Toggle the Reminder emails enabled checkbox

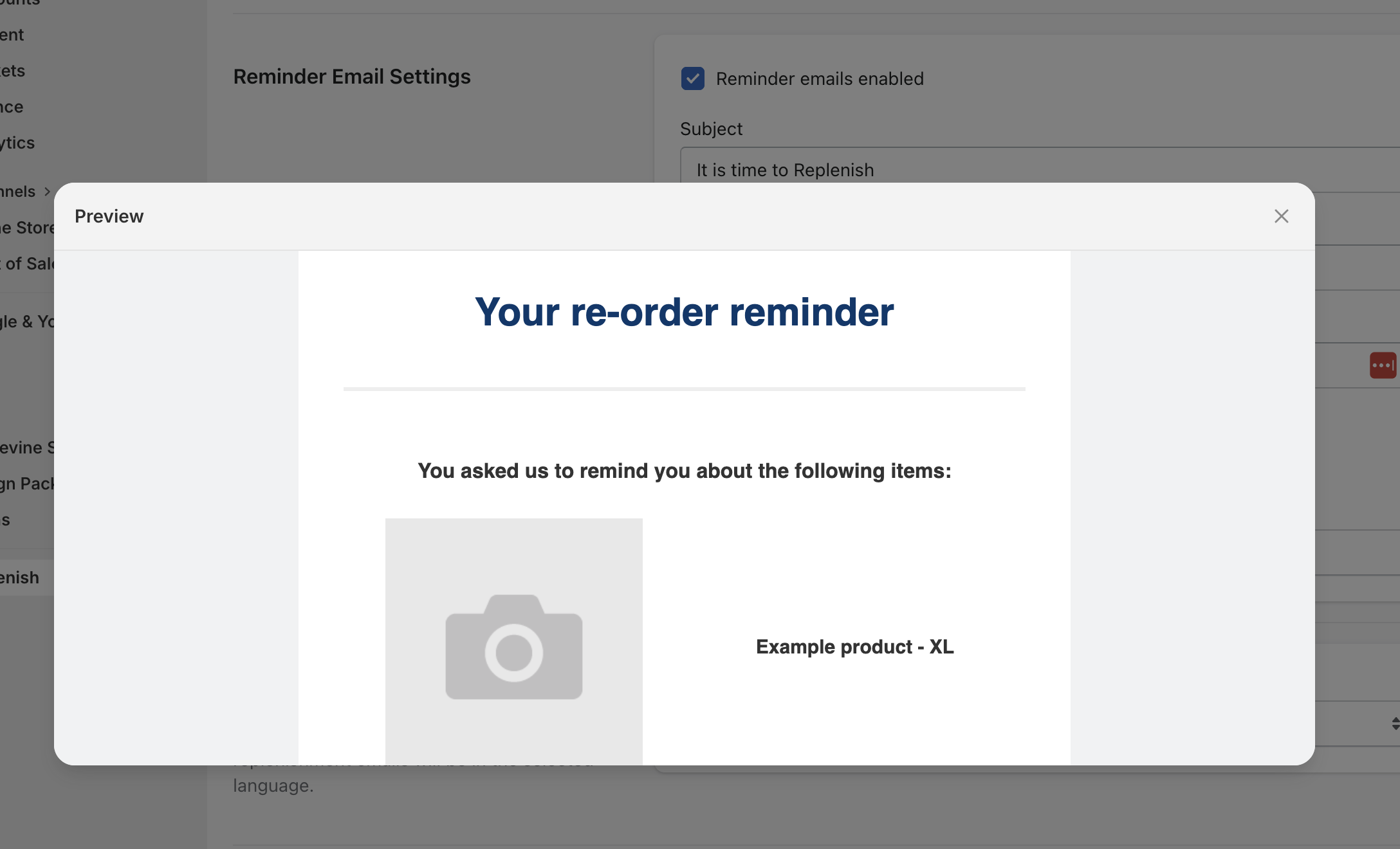[692, 78]
